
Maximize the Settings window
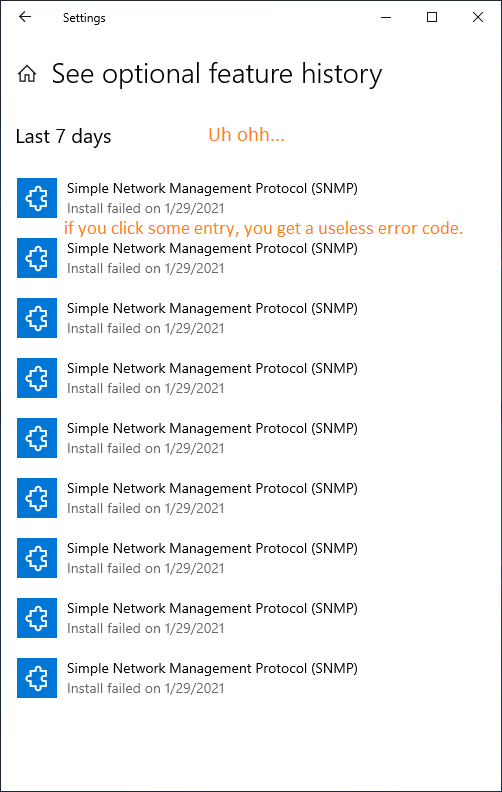point(432,17)
